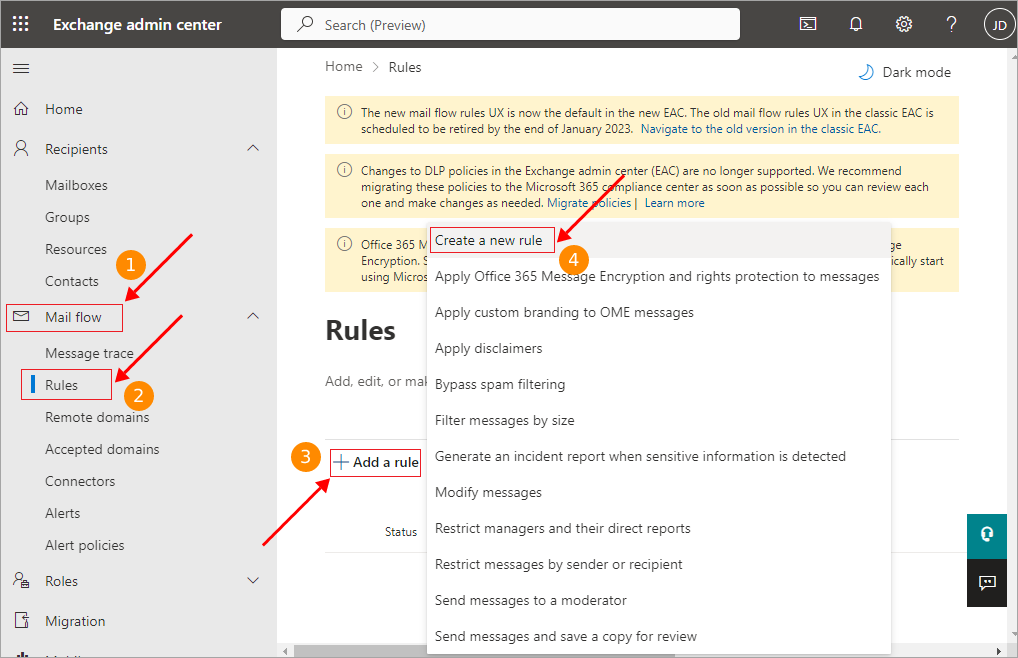The image size is (1018, 658).
Task: Open Migration in the sidebar
Action: [x=75, y=621]
